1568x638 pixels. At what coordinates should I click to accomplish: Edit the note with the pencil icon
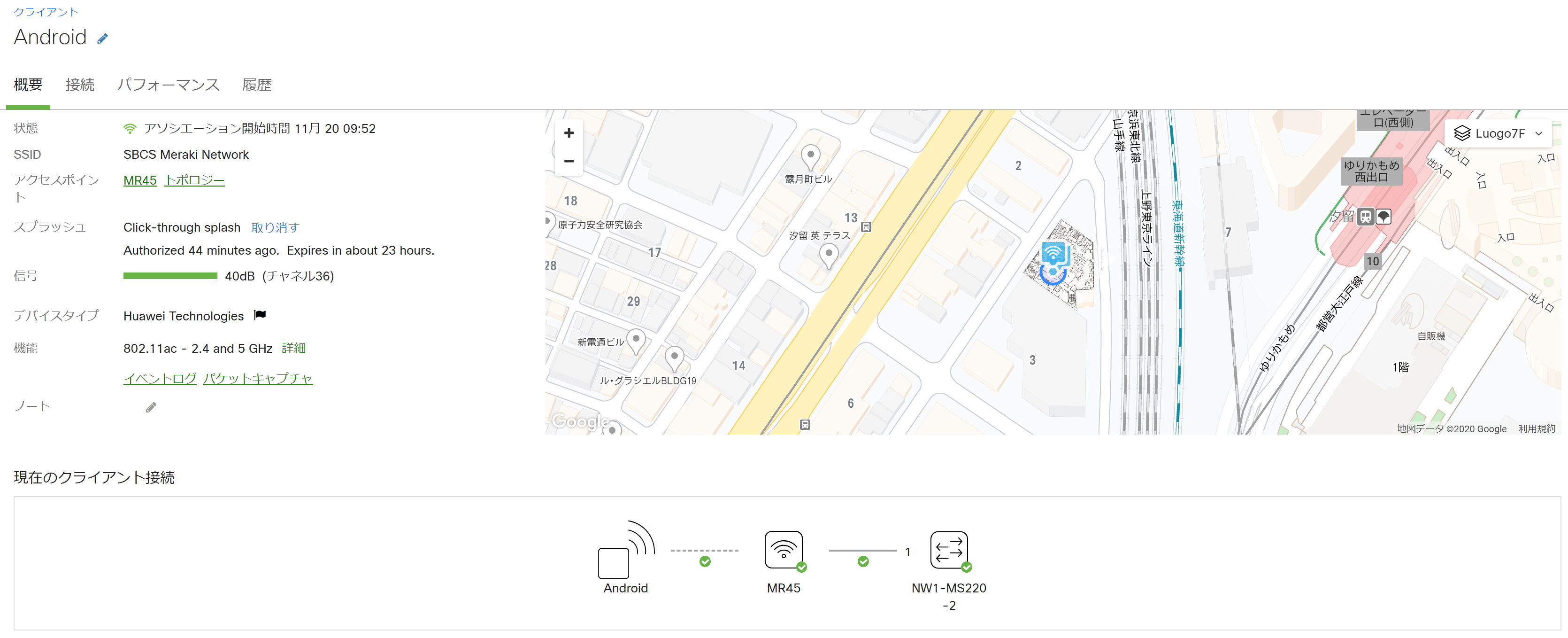[151, 407]
